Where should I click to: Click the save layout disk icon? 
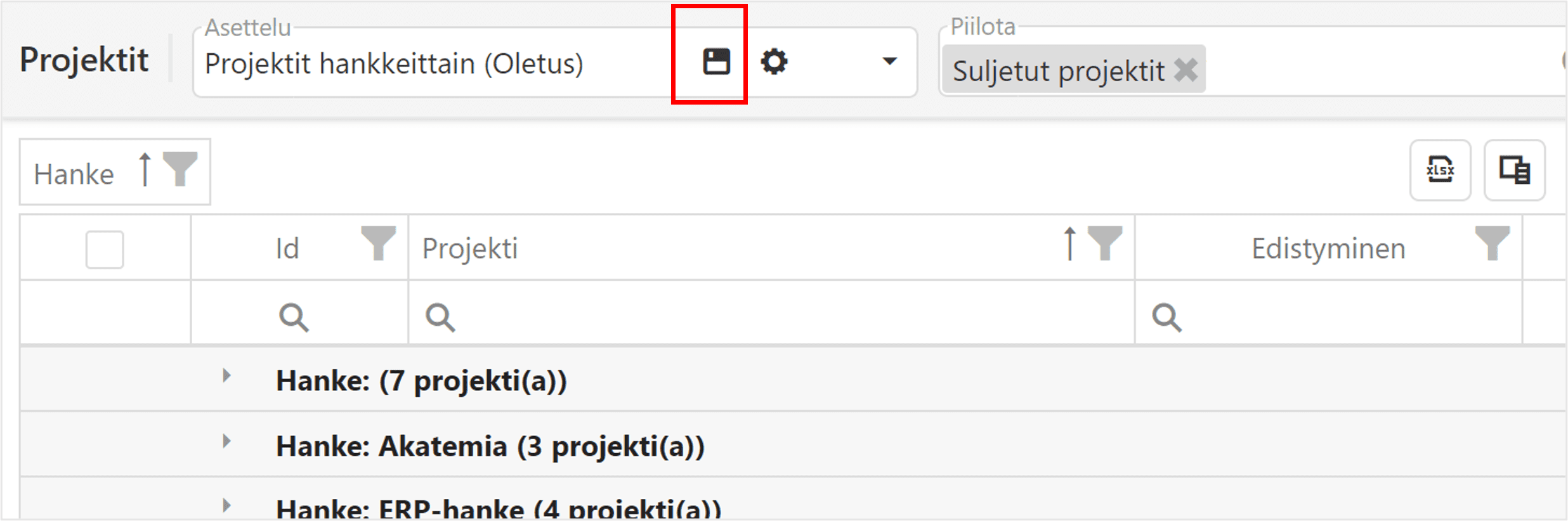(x=716, y=62)
